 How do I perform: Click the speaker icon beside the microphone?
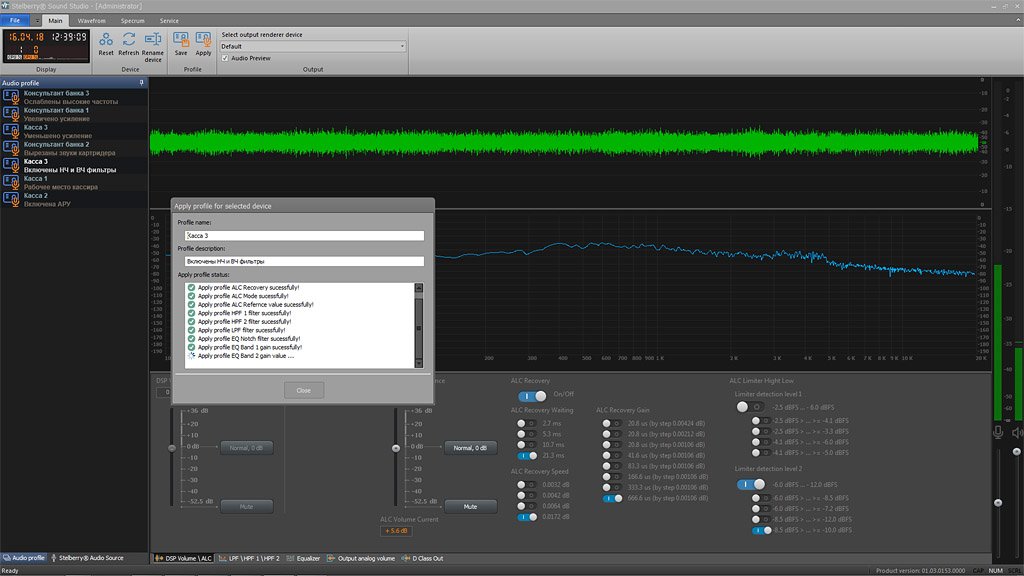[x=1017, y=432]
